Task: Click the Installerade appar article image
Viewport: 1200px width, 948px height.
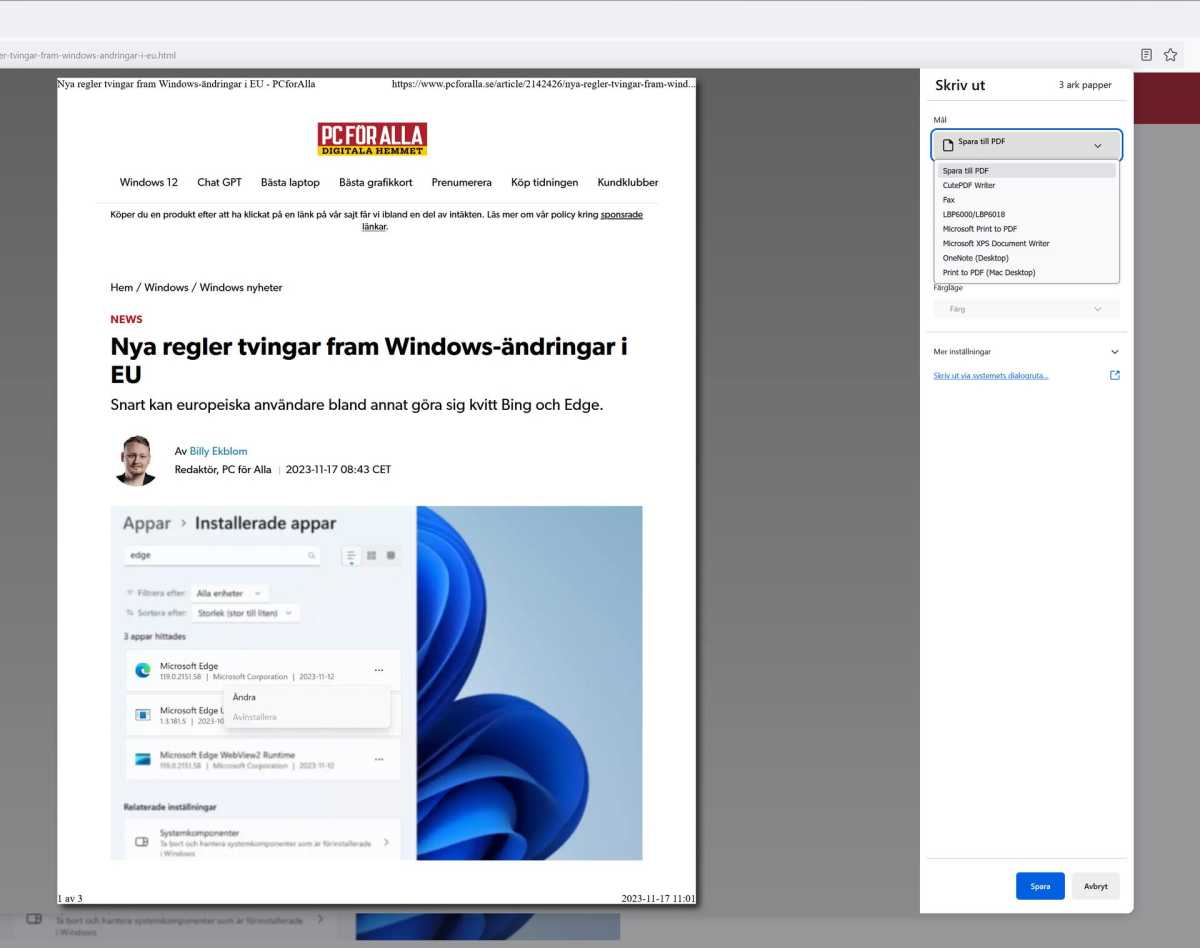Action: pos(376,683)
